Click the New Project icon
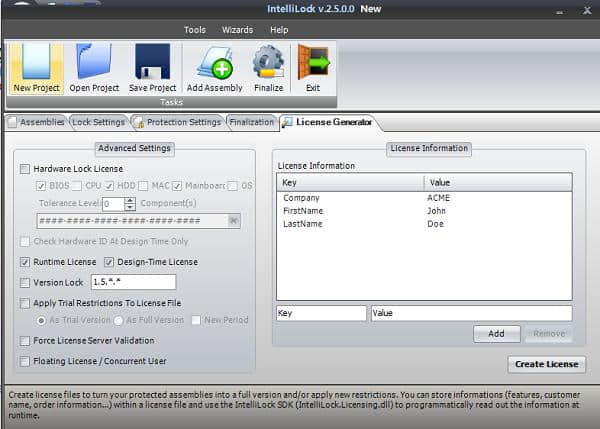Viewport: 600px width, 429px height. 36,61
